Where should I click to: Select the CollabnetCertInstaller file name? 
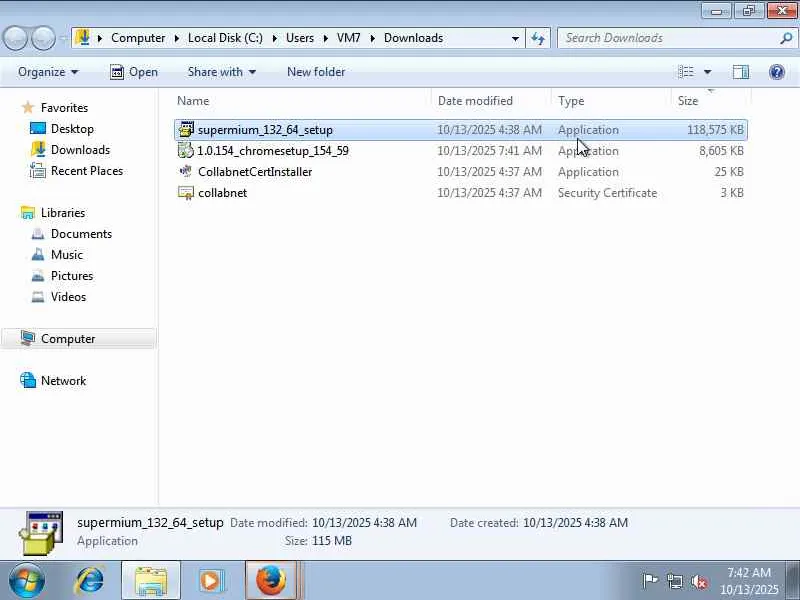[255, 171]
